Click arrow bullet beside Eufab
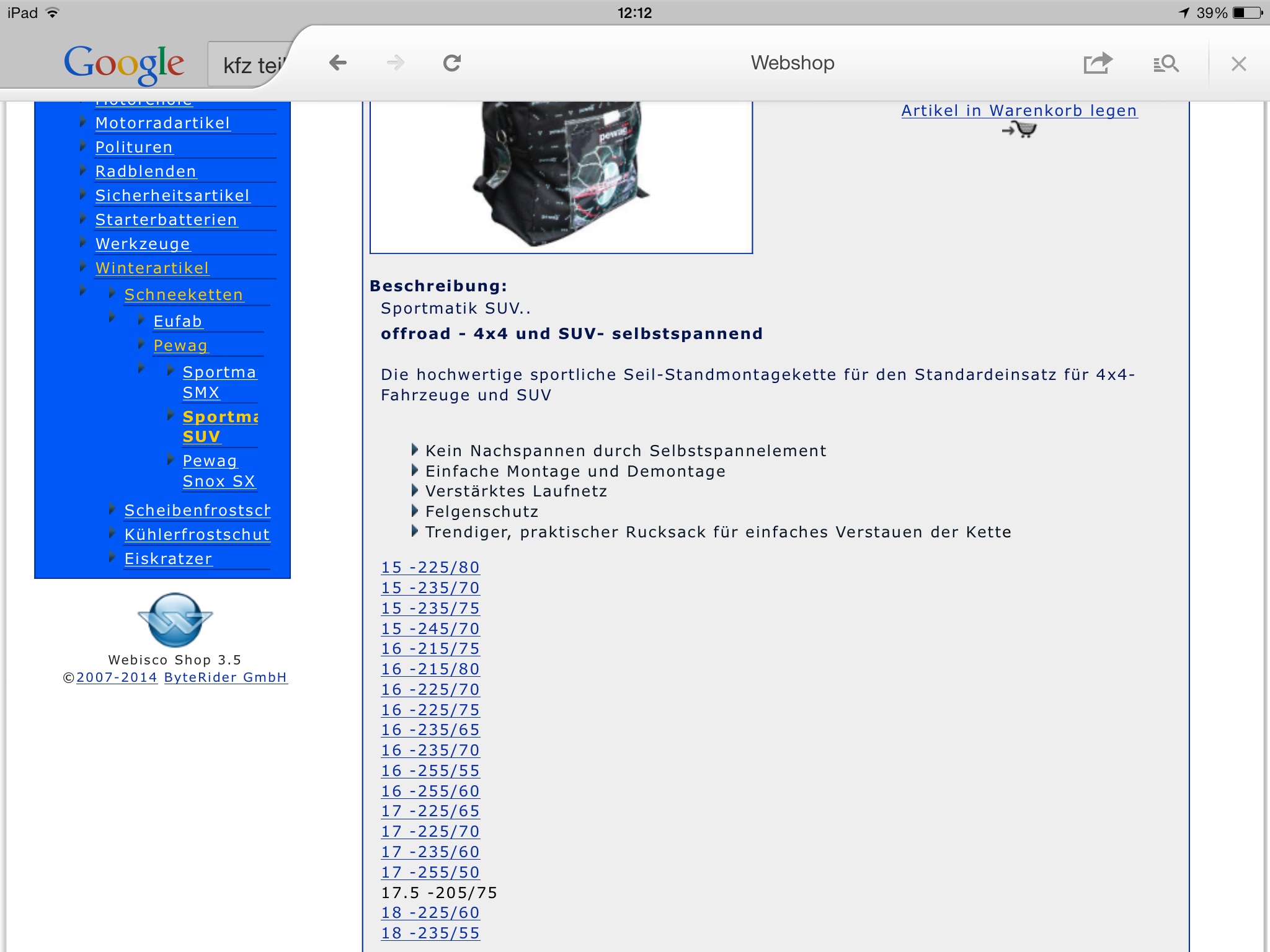The width and height of the screenshot is (1270, 952). (x=141, y=320)
